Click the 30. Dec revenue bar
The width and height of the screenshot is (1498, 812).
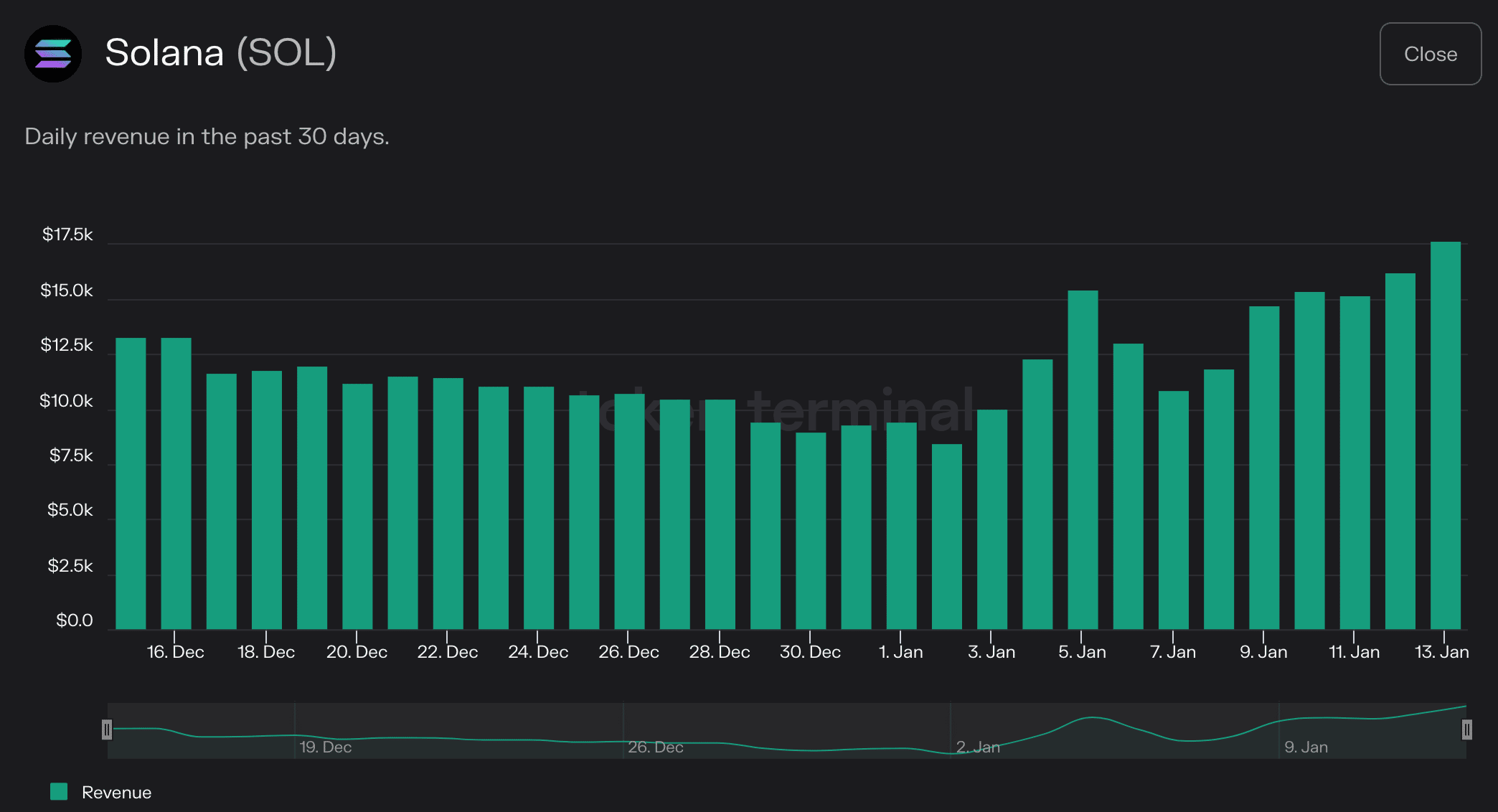coord(811,531)
